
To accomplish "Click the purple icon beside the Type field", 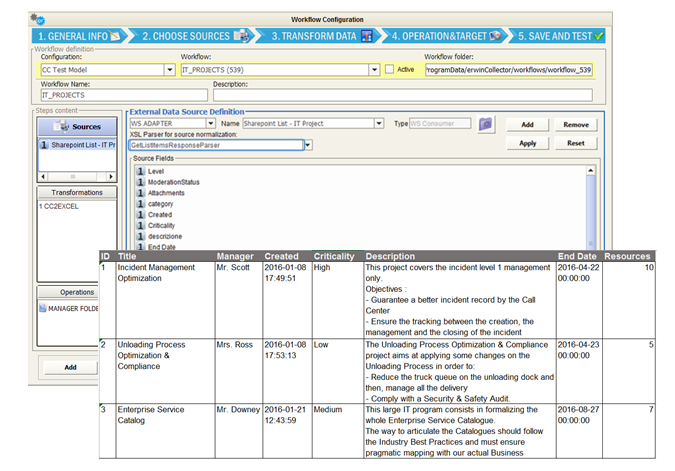I will 486,124.
